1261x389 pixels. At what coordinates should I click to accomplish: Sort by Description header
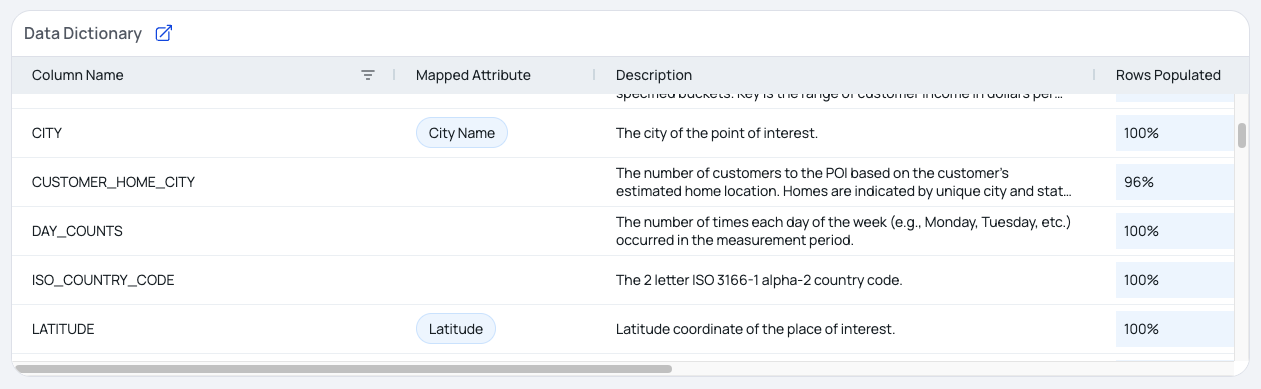pos(654,75)
